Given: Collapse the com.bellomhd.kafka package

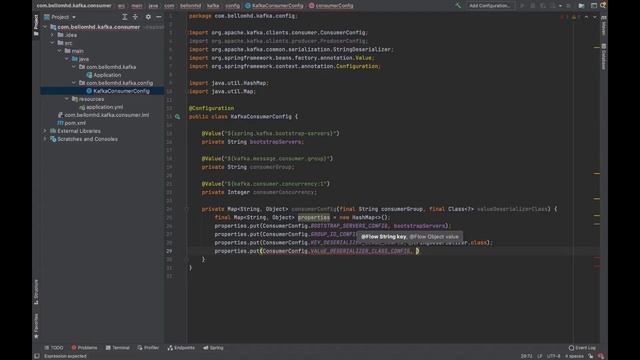Looking at the screenshot, I should click(74, 67).
